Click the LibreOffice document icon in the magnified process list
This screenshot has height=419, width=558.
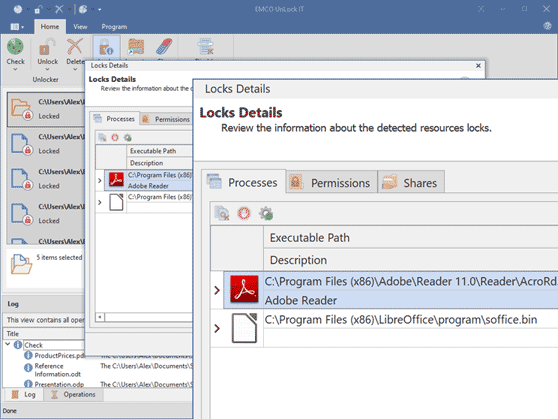coord(244,328)
